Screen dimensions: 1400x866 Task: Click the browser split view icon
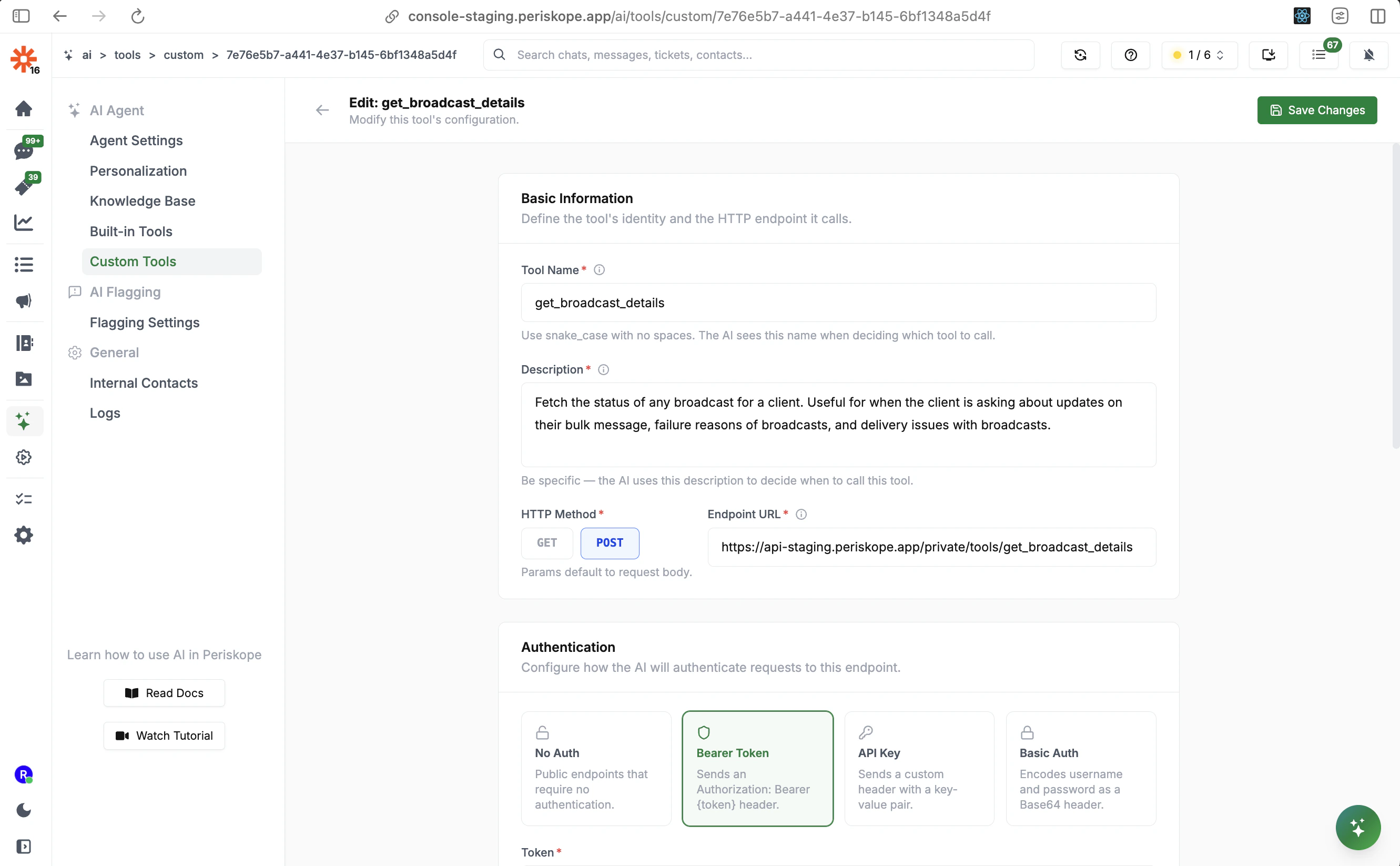point(1378,16)
